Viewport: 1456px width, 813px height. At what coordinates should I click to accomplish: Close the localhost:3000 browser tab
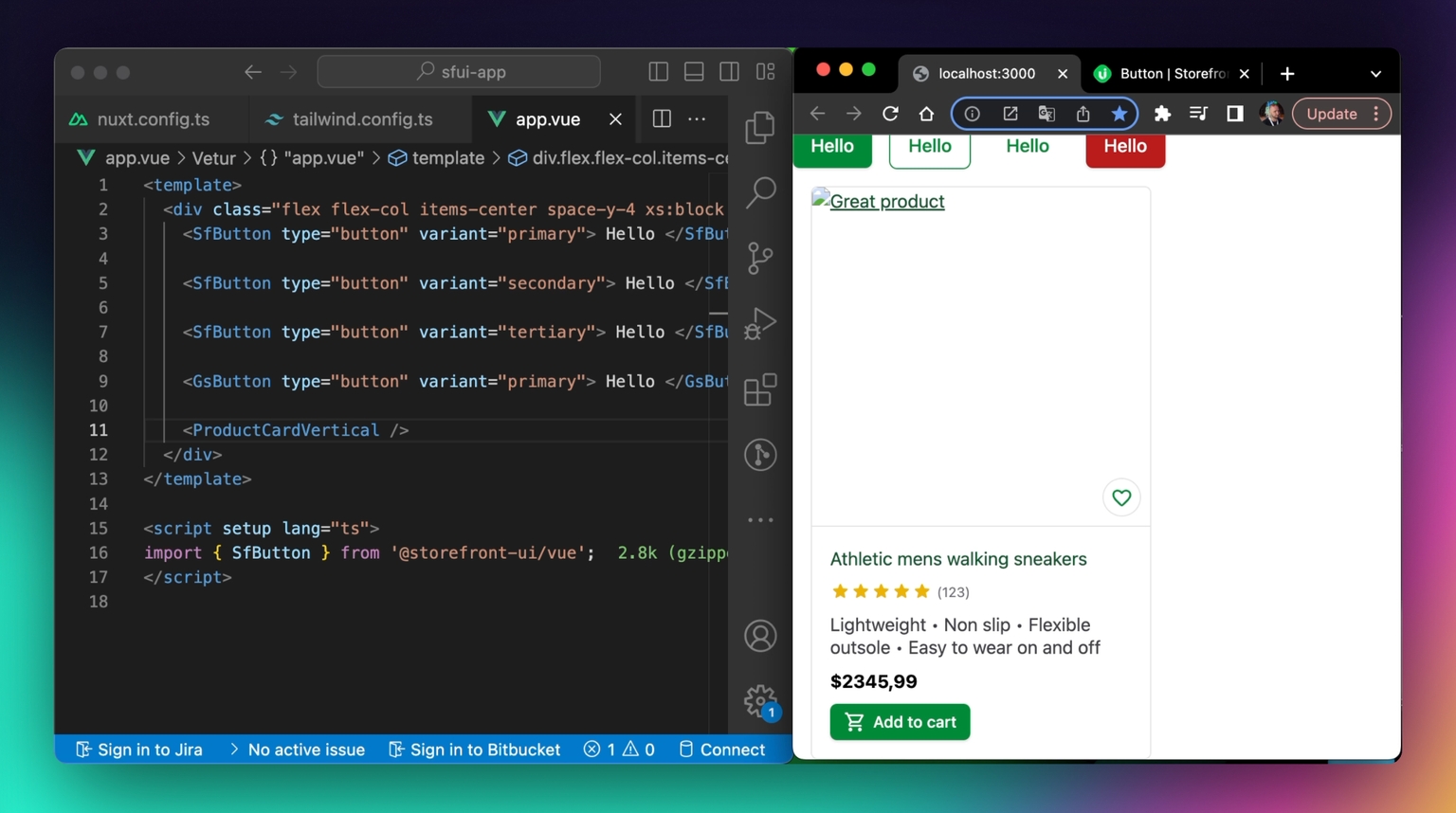tap(1063, 73)
